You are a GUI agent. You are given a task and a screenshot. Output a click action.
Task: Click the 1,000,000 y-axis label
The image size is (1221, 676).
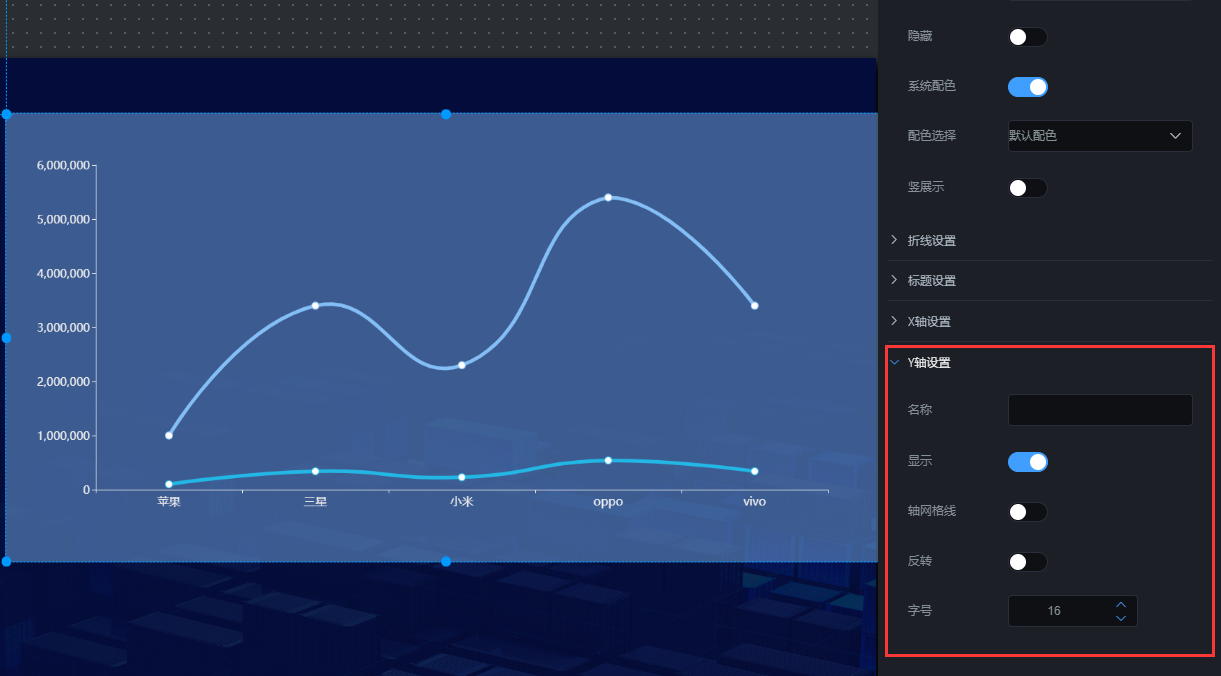(63, 436)
